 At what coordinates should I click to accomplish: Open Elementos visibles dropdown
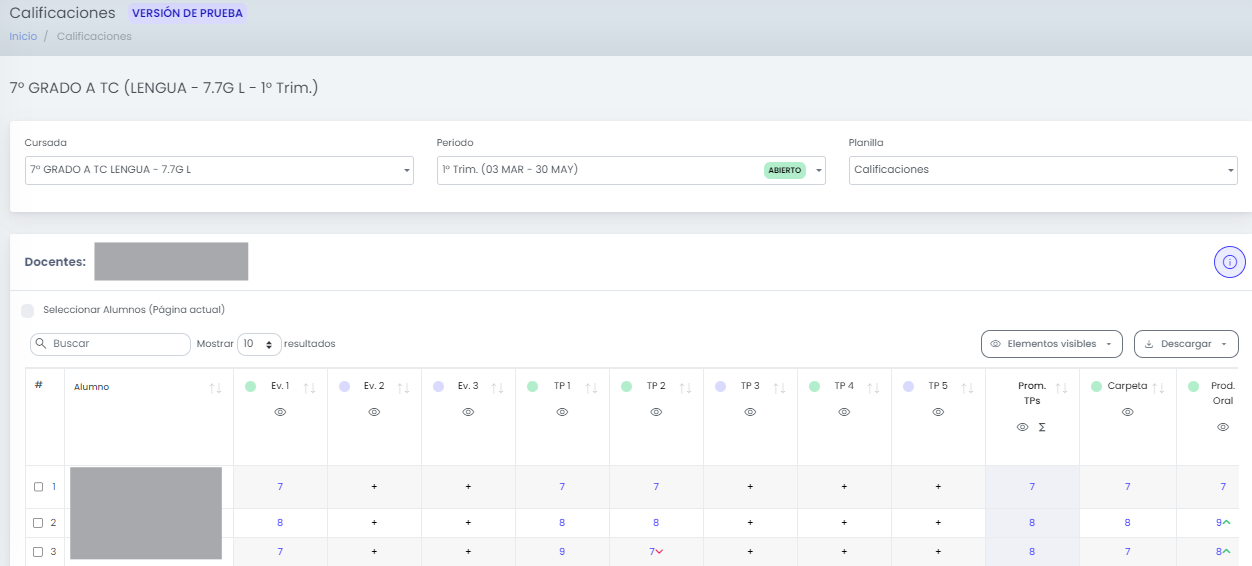tap(1052, 344)
